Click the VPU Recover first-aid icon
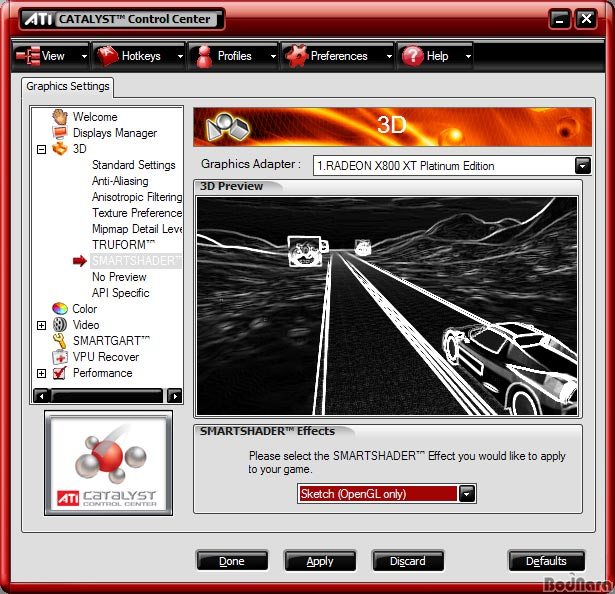Image resolution: width=615 pixels, height=594 pixels. click(60, 357)
